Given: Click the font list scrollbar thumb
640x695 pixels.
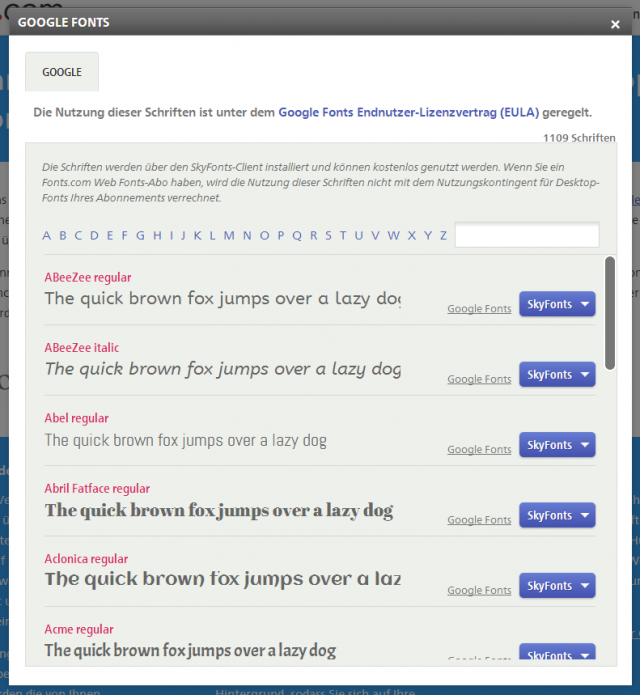Looking at the screenshot, I should (610, 313).
